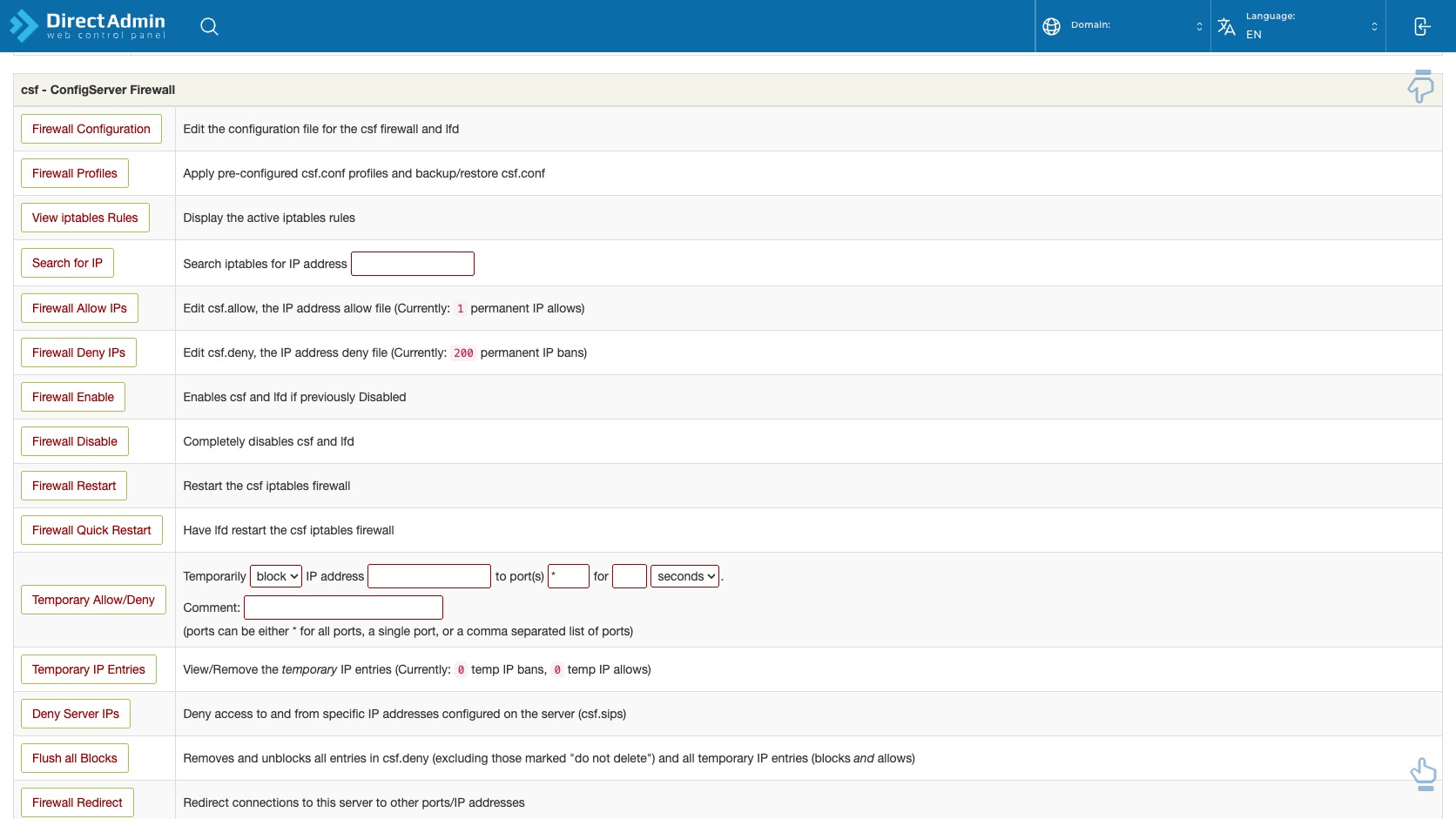1456x819 pixels.
Task: Click Flush all Blocks button
Action: click(x=75, y=758)
